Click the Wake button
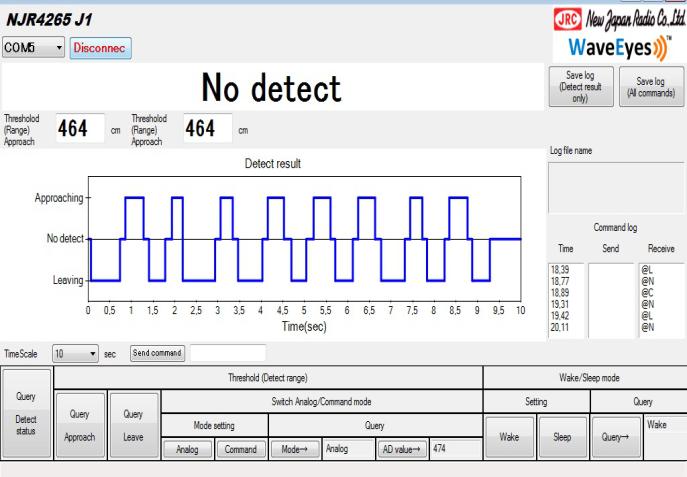 510,437
